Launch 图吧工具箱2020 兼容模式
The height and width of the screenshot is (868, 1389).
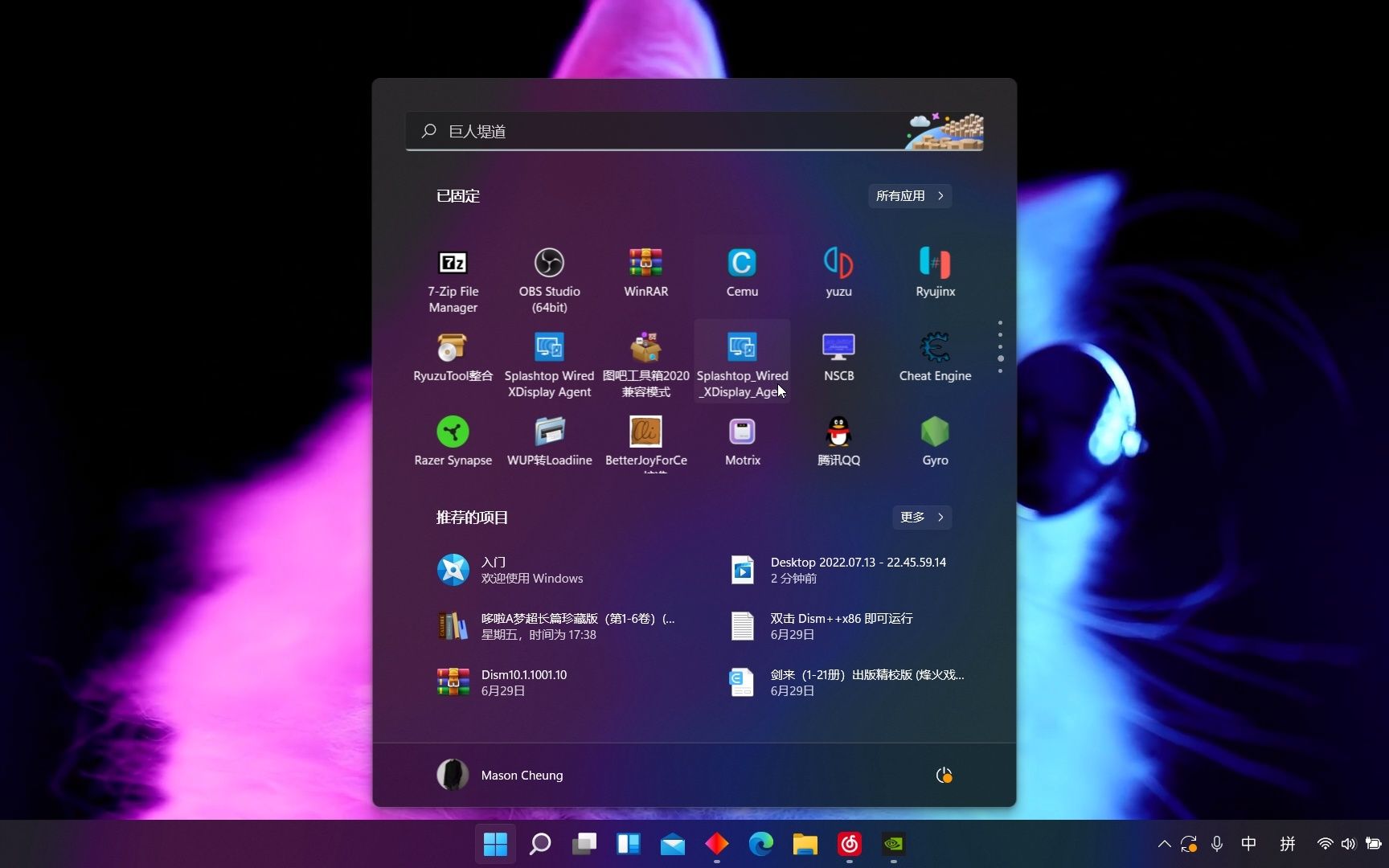click(x=645, y=364)
